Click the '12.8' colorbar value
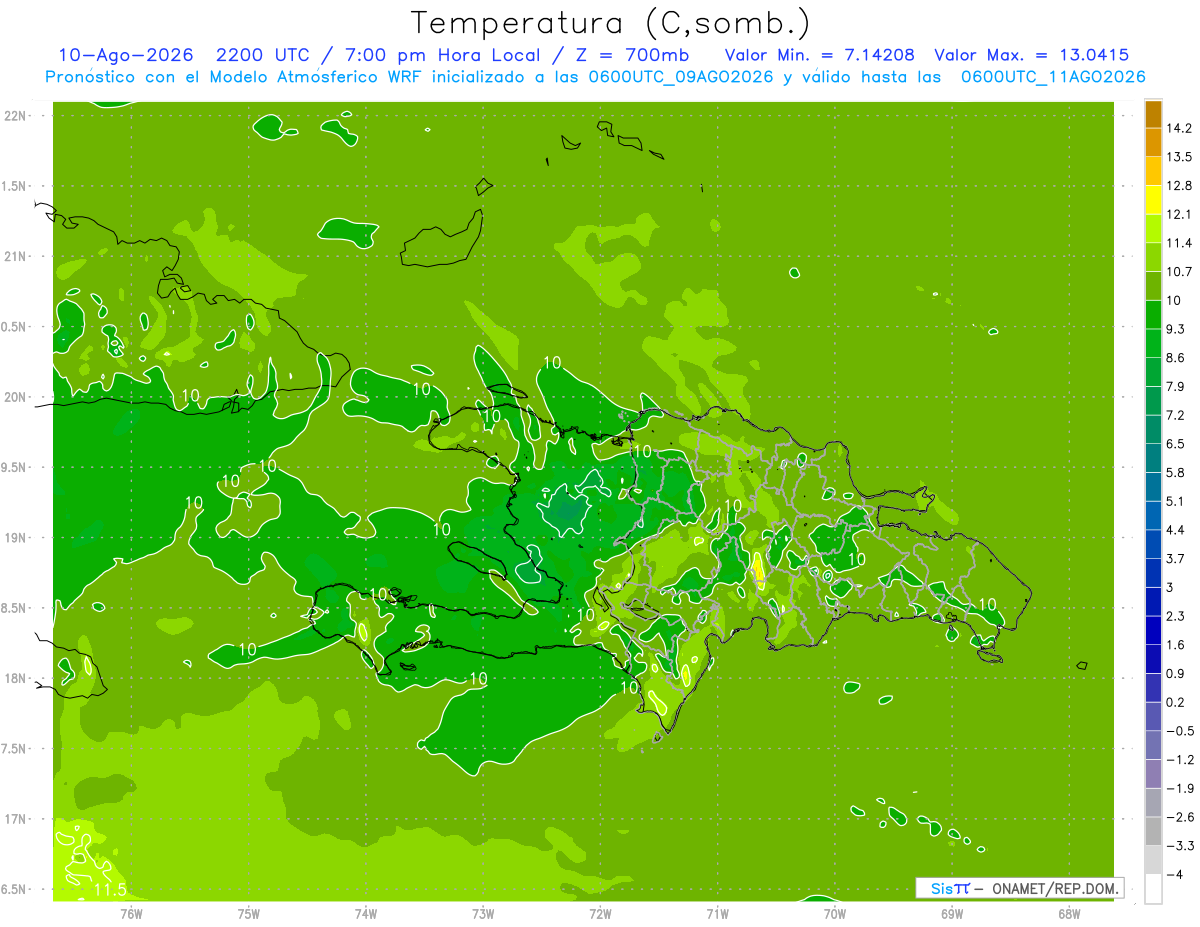Image resolution: width=1200 pixels, height=927 pixels. coord(1179,185)
